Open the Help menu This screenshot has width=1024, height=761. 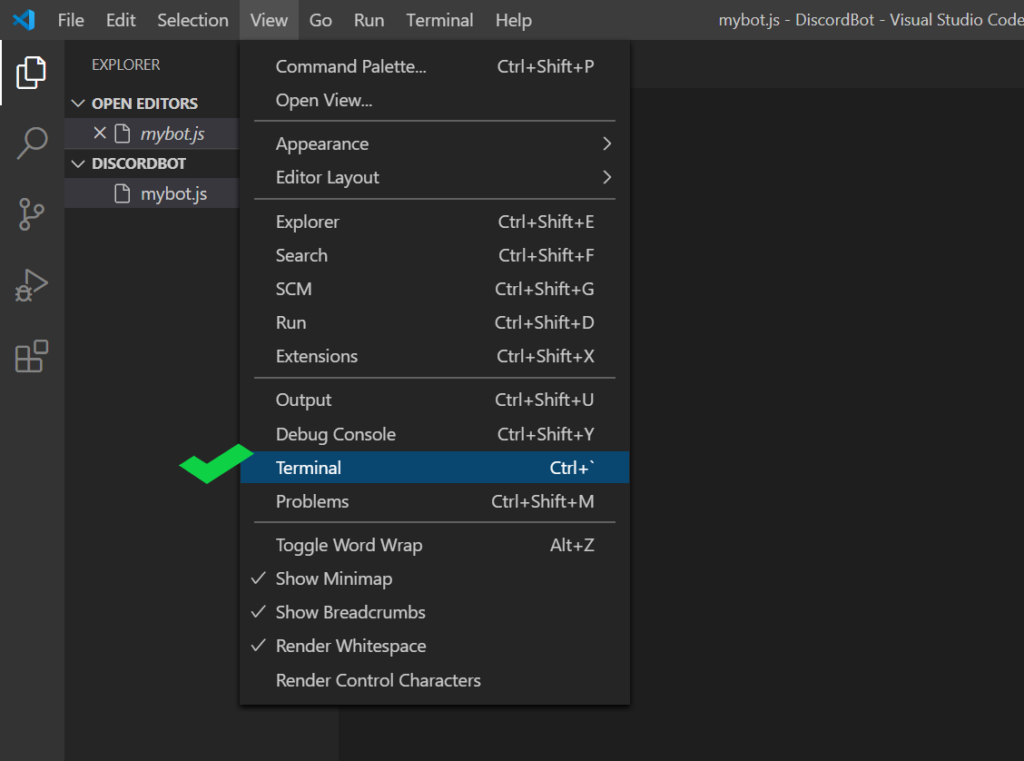[x=513, y=20]
